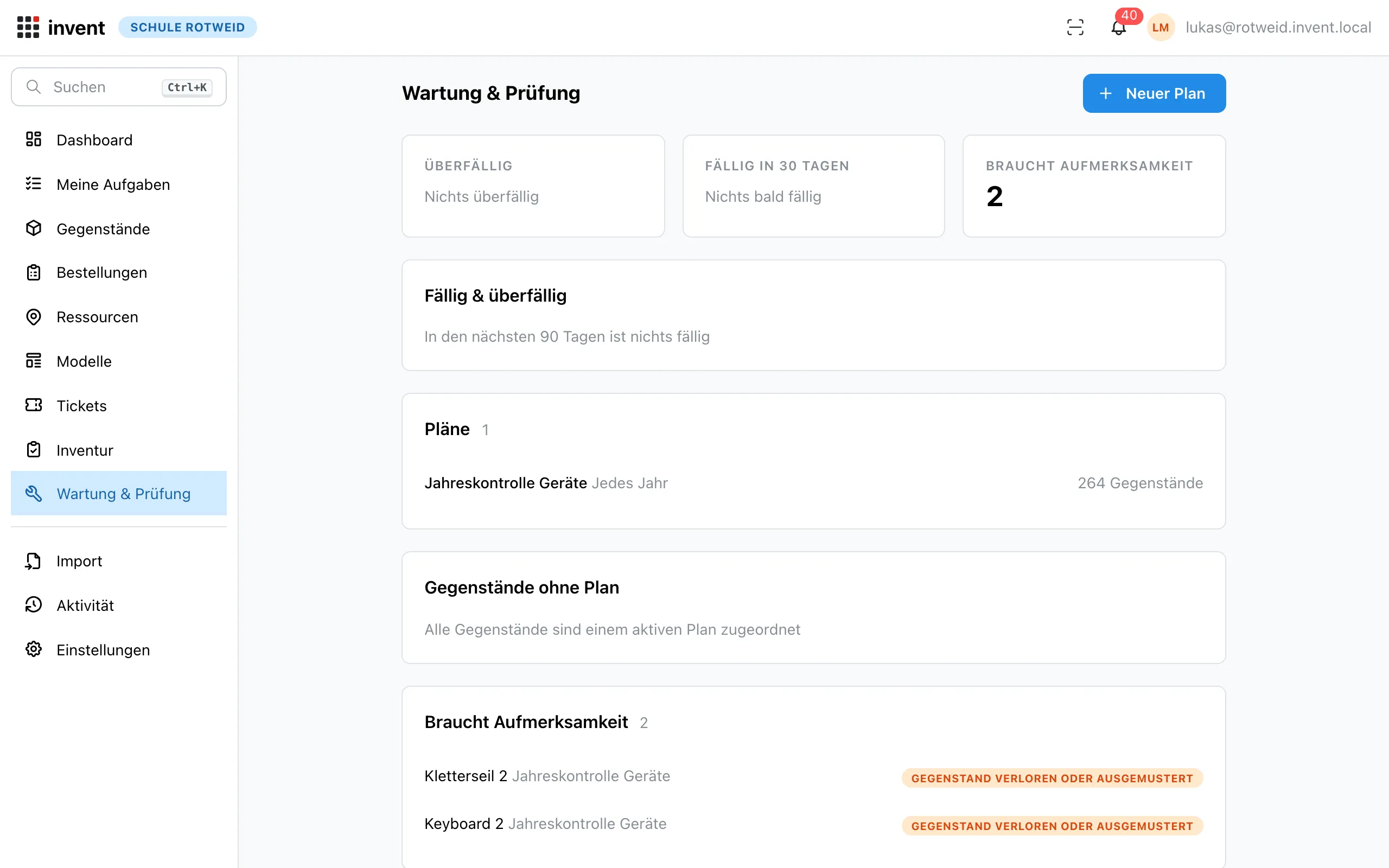Open the app grid launcher icon
The image size is (1389, 868).
[x=28, y=27]
